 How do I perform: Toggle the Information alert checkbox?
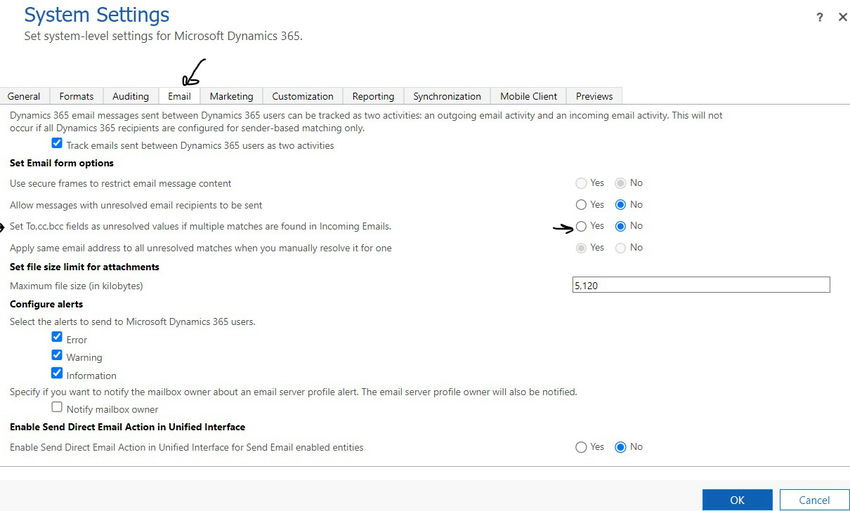tap(57, 373)
